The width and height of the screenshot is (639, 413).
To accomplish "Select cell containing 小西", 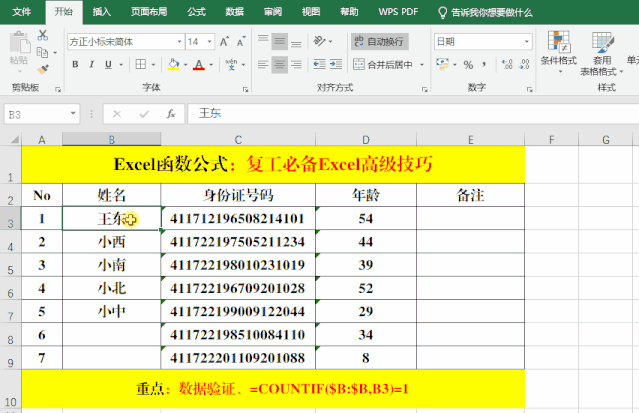I will coord(111,242).
